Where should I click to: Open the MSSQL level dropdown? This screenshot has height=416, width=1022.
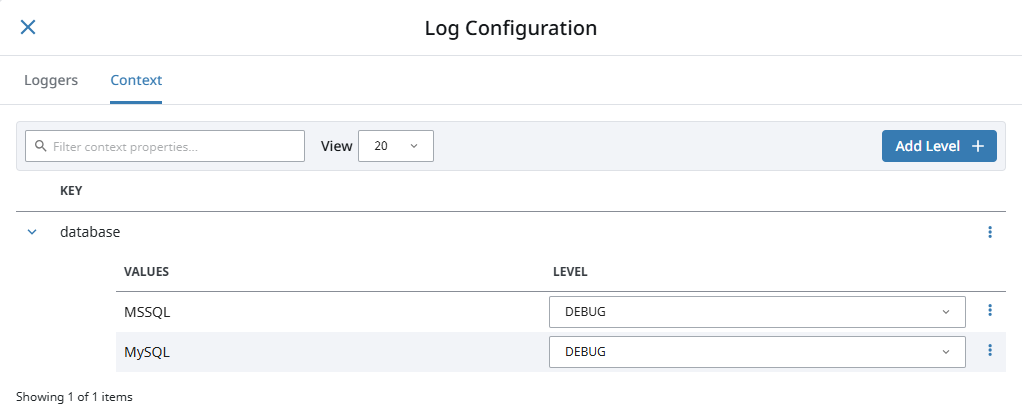coord(757,312)
